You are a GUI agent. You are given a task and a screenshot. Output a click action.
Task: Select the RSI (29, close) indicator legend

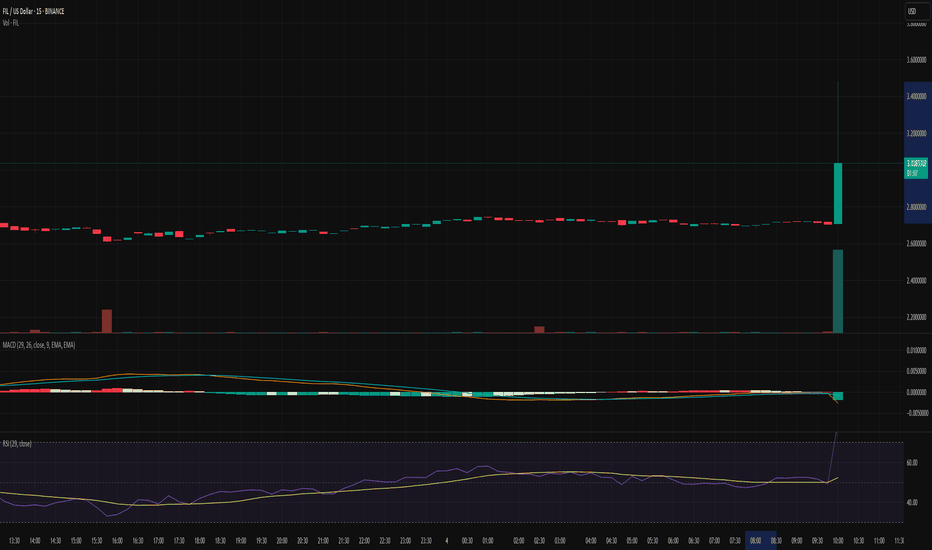(x=17, y=444)
